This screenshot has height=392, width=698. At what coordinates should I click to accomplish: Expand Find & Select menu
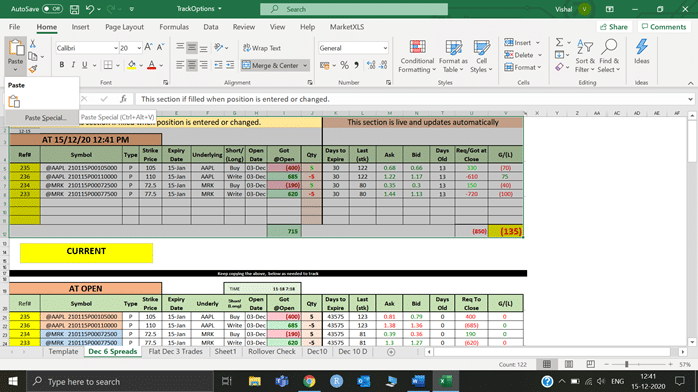click(609, 56)
